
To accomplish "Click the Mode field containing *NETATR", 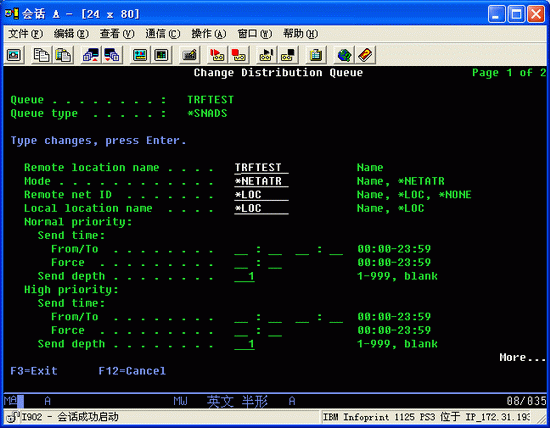I will pos(261,181).
